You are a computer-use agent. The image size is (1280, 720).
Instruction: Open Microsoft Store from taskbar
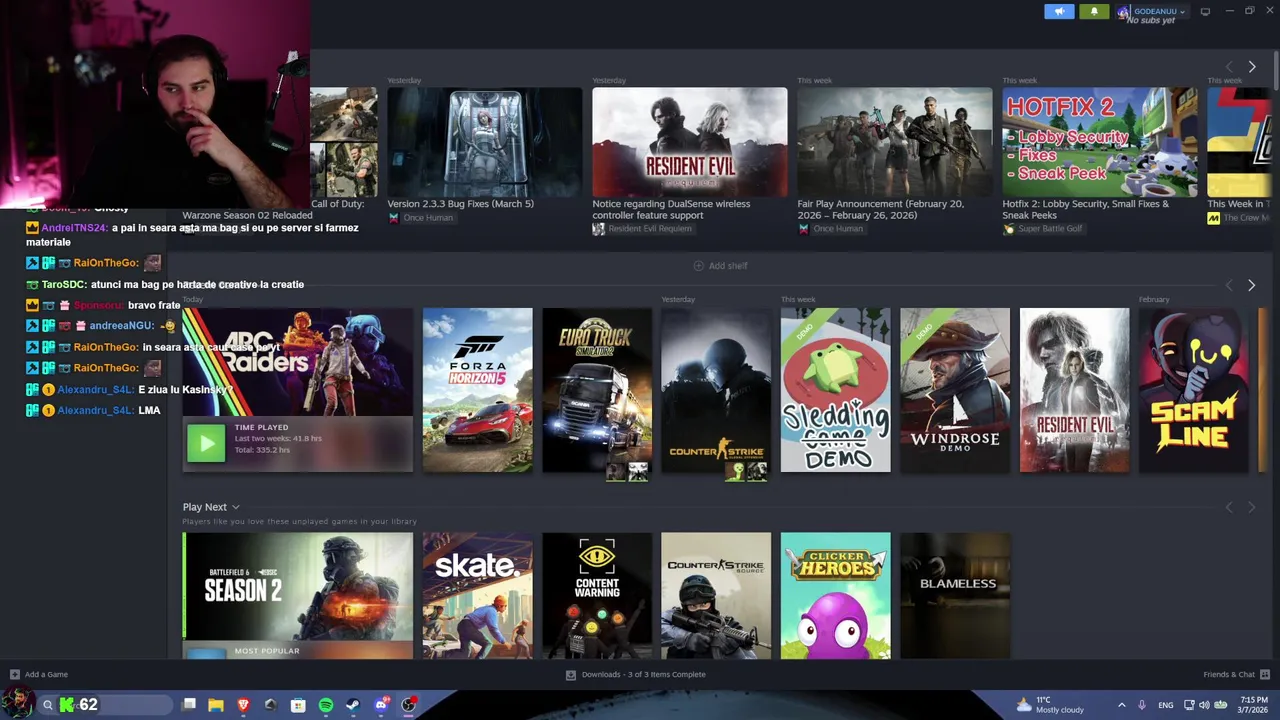click(298, 705)
